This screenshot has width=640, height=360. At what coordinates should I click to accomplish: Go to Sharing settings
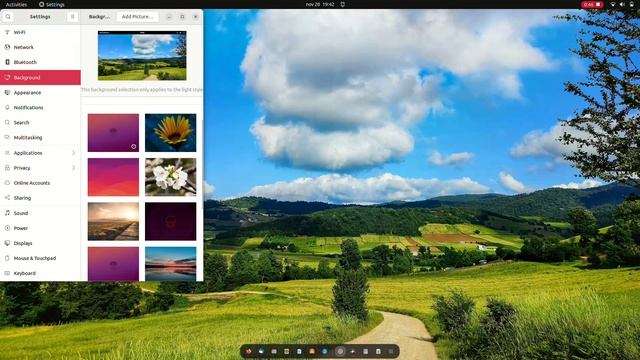tap(40, 198)
